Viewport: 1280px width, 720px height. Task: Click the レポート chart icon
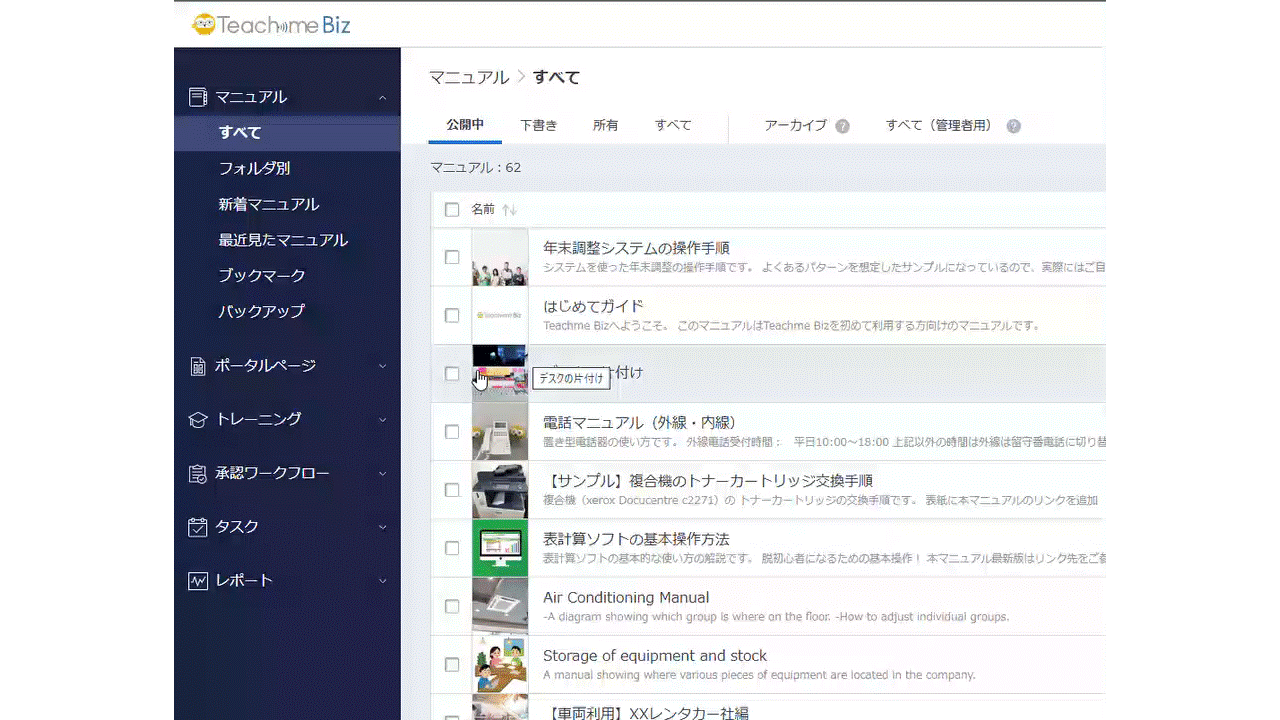[198, 581]
